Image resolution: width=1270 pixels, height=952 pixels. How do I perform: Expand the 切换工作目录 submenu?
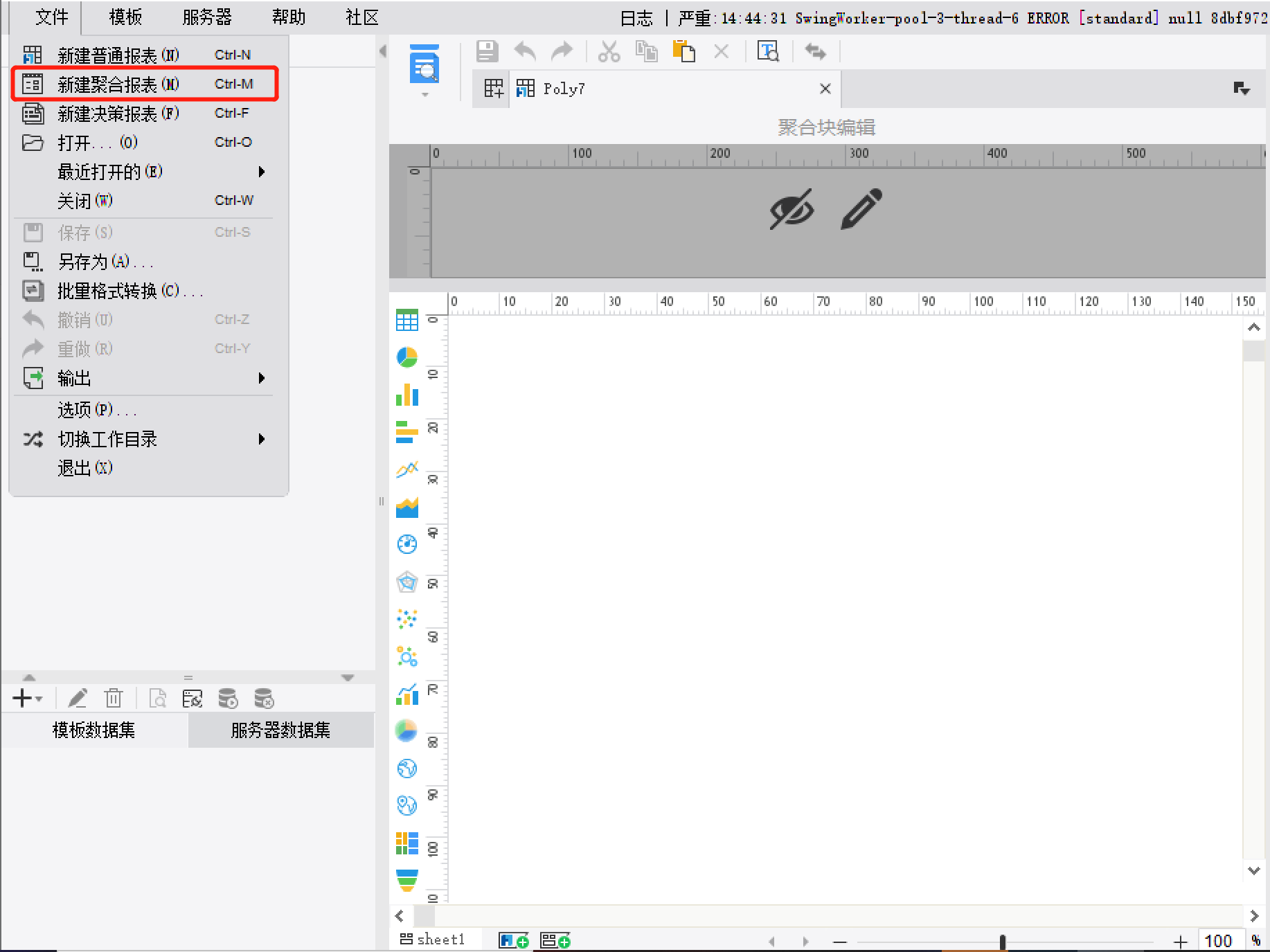[x=262, y=439]
